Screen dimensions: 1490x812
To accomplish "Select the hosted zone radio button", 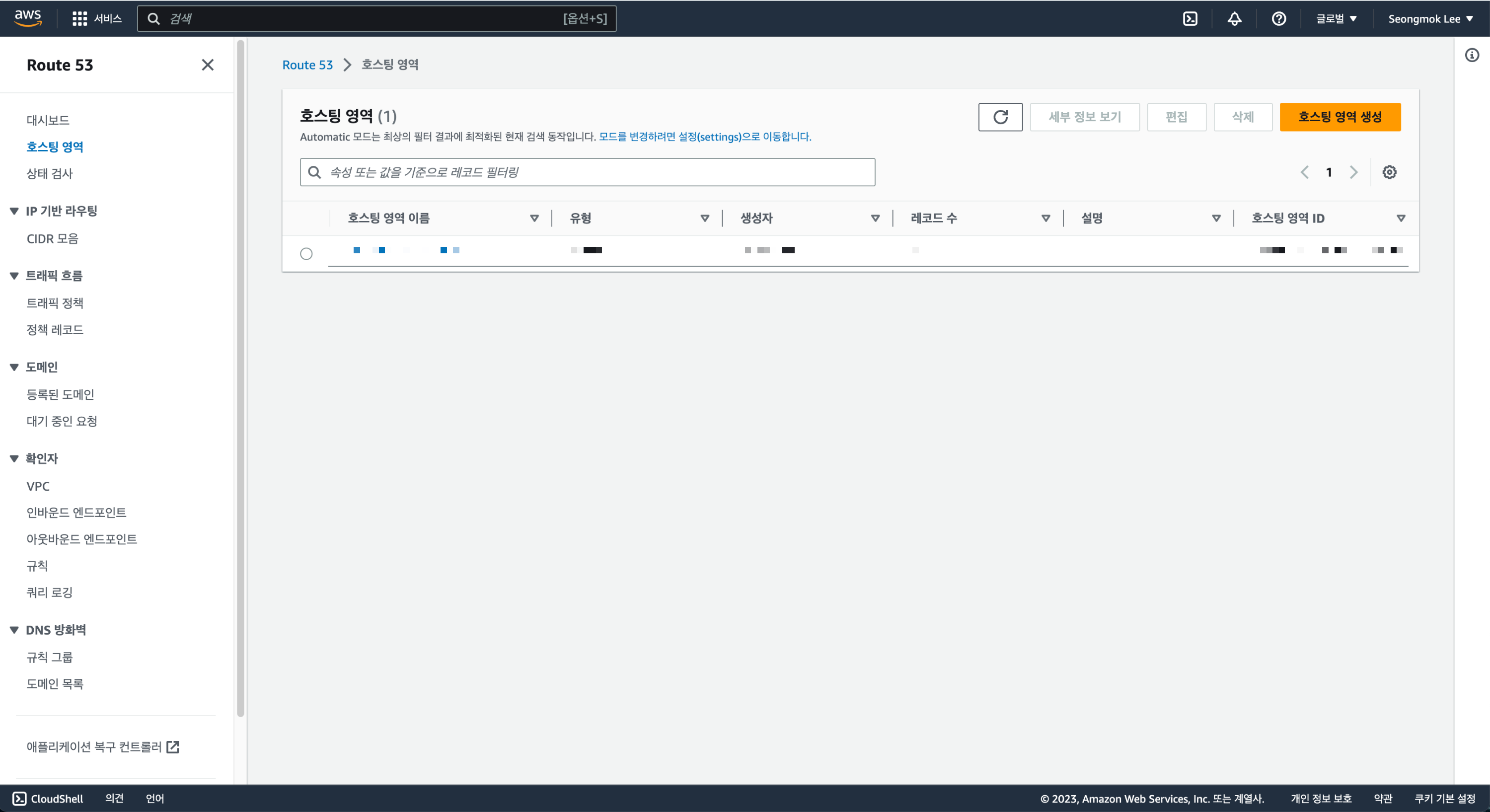I will click(x=306, y=253).
